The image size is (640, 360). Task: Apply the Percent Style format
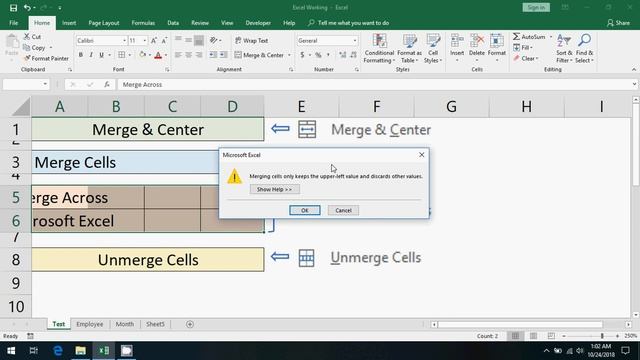tap(318, 55)
